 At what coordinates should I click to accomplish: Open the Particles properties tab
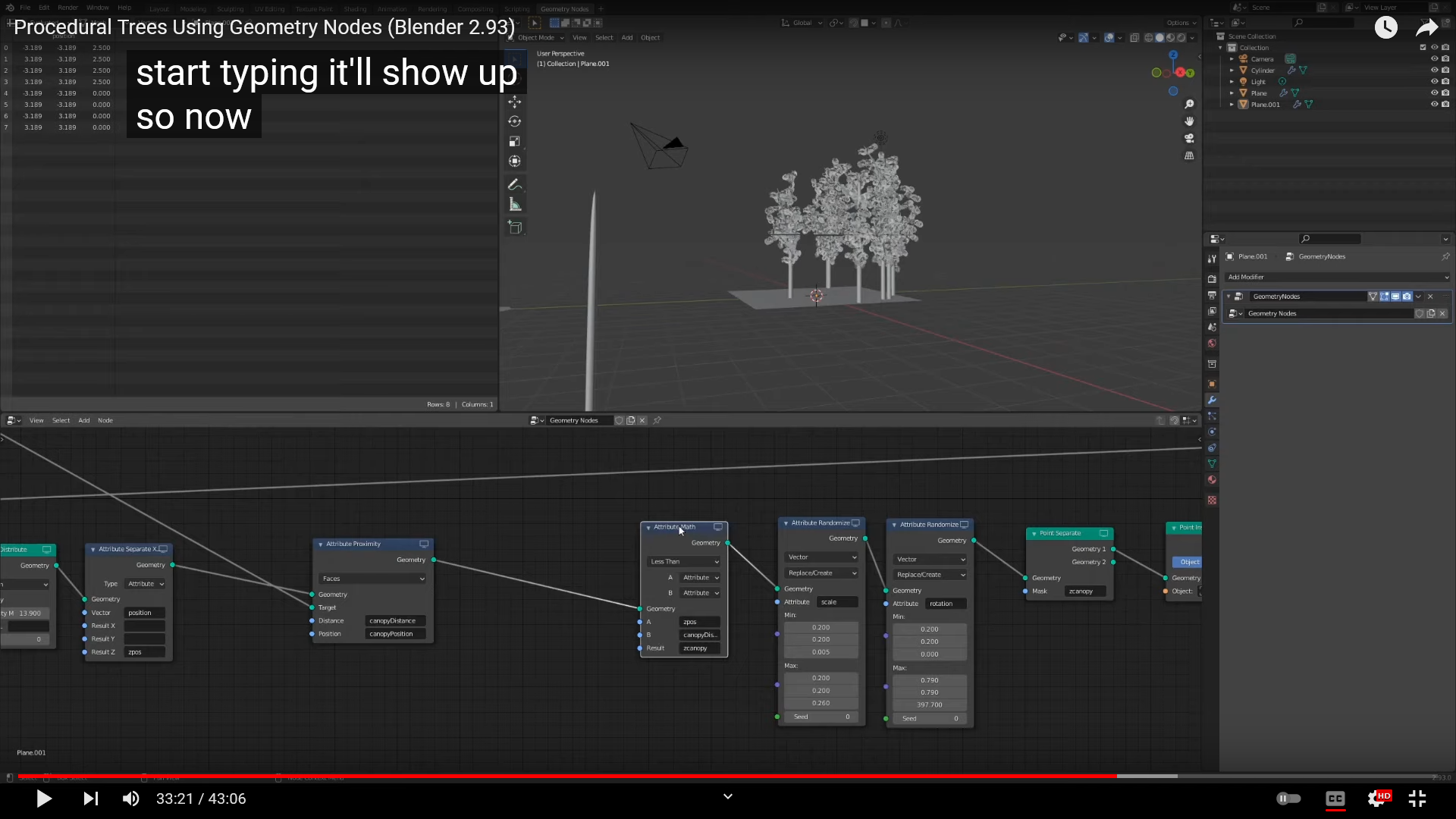point(1212,416)
